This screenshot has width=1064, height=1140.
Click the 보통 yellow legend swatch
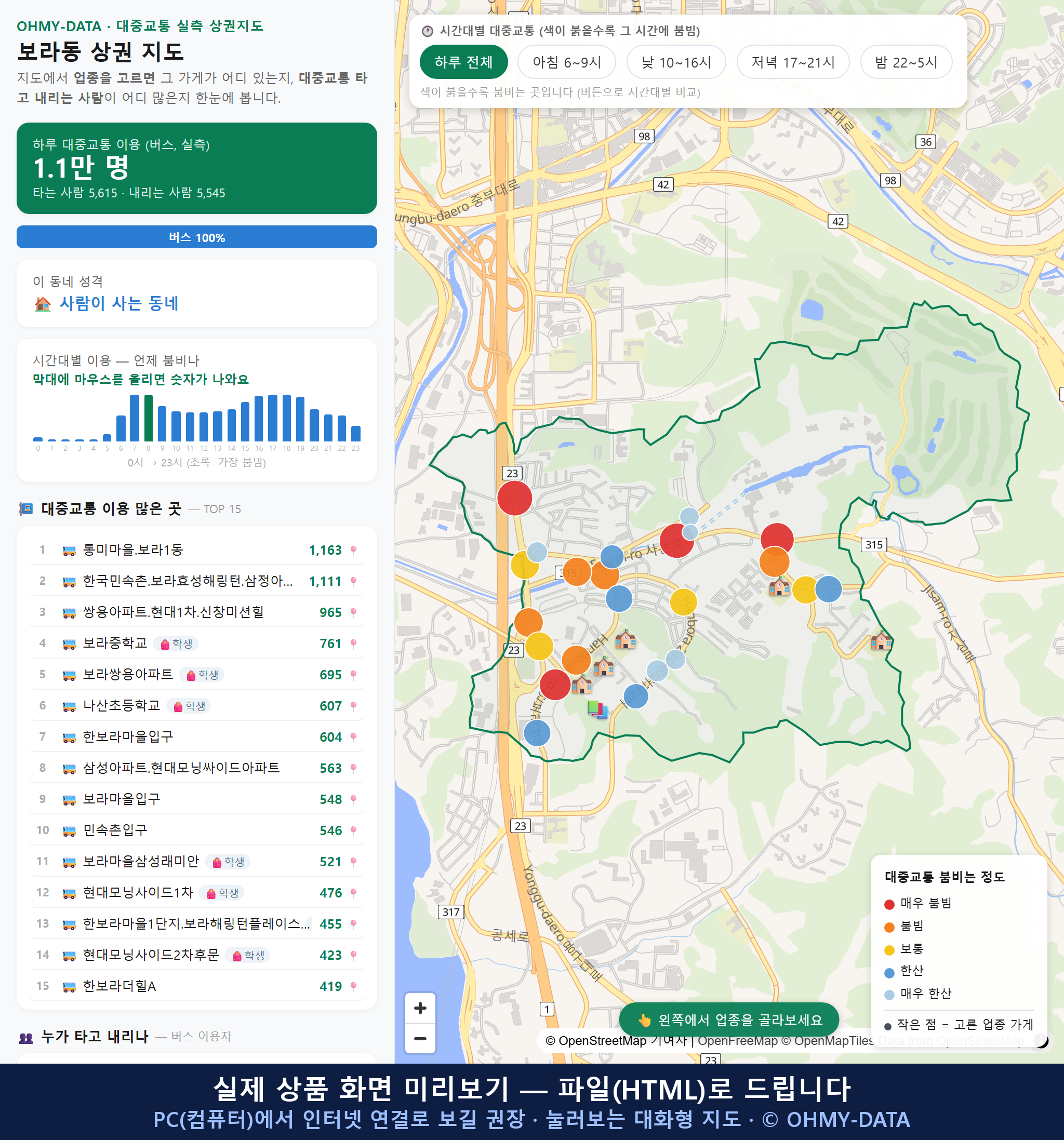pyautogui.click(x=889, y=950)
